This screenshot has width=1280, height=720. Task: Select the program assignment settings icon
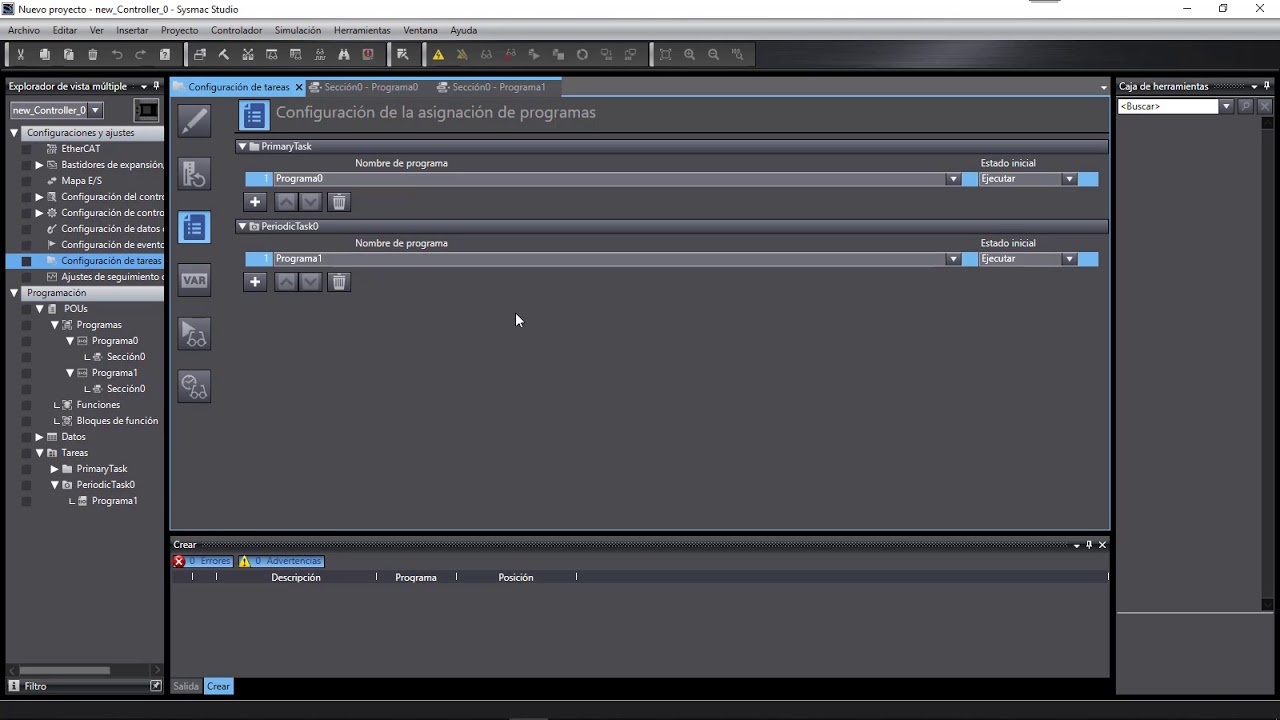[194, 227]
